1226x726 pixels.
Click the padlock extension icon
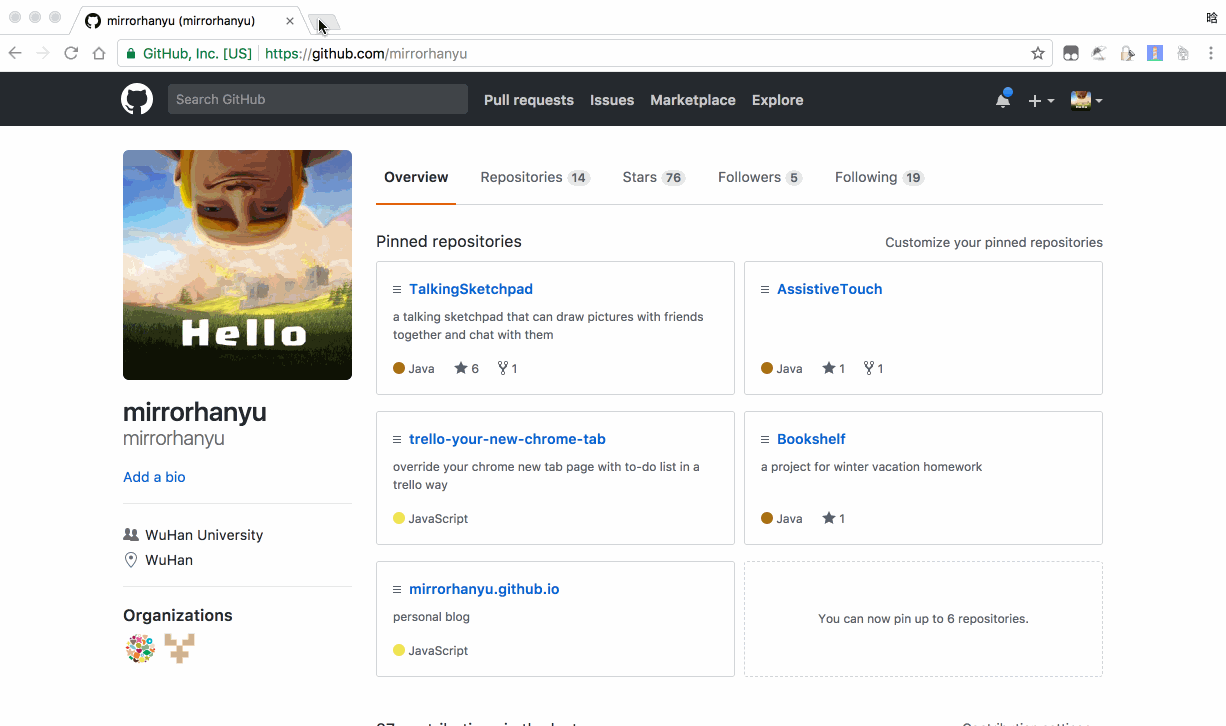point(1127,53)
